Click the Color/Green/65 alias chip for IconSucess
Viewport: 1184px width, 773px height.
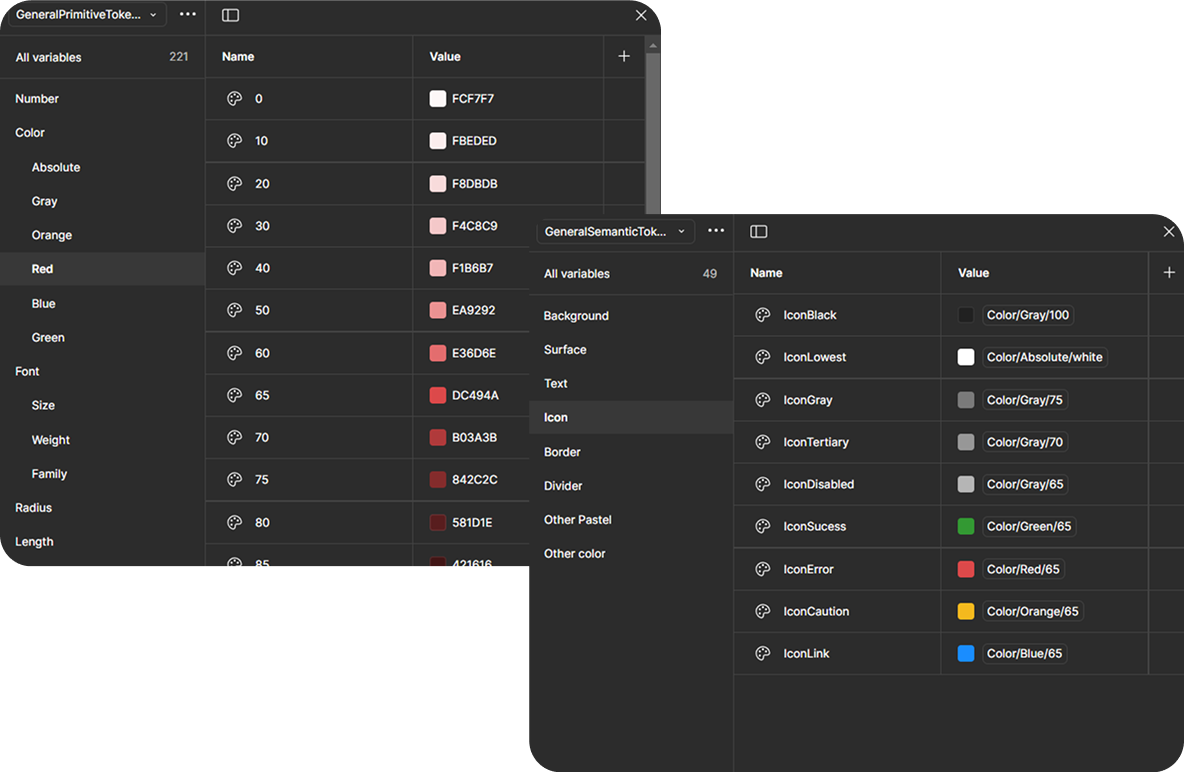coord(1028,526)
